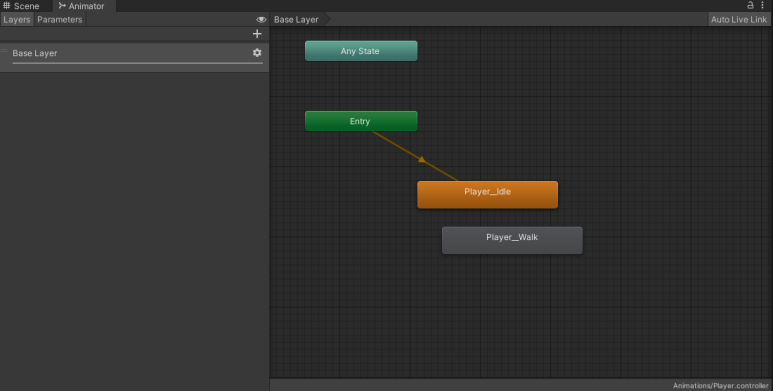
Task: Add a new layer with plus icon
Action: pos(257,34)
